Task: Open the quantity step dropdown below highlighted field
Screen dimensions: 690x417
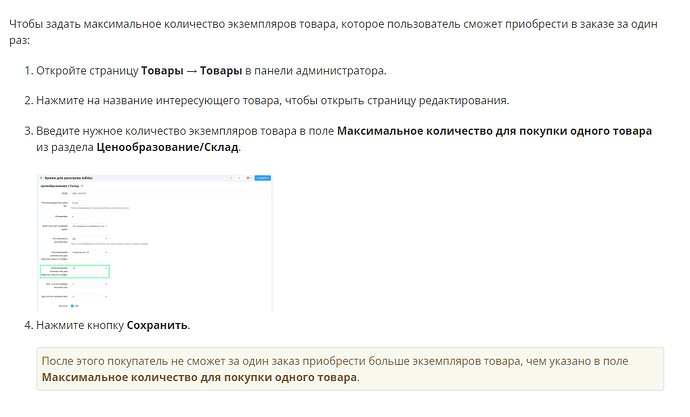Action: pyautogui.click(x=89, y=284)
